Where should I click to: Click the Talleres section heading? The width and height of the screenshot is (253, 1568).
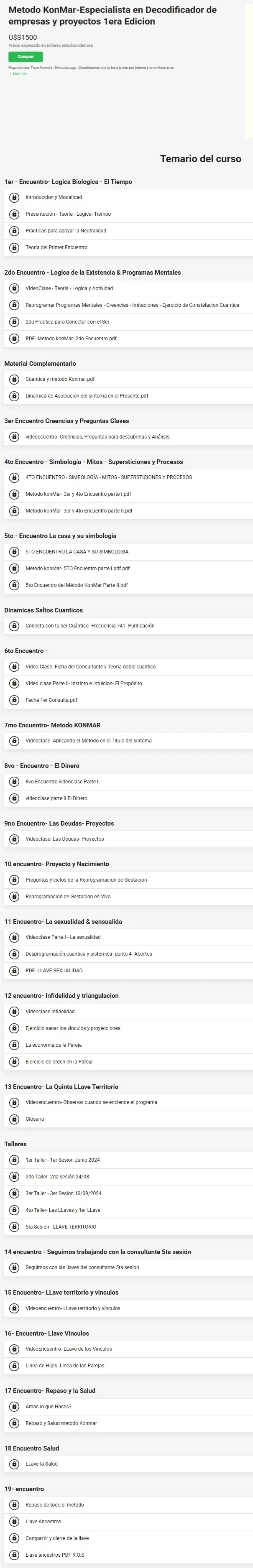15,1145
